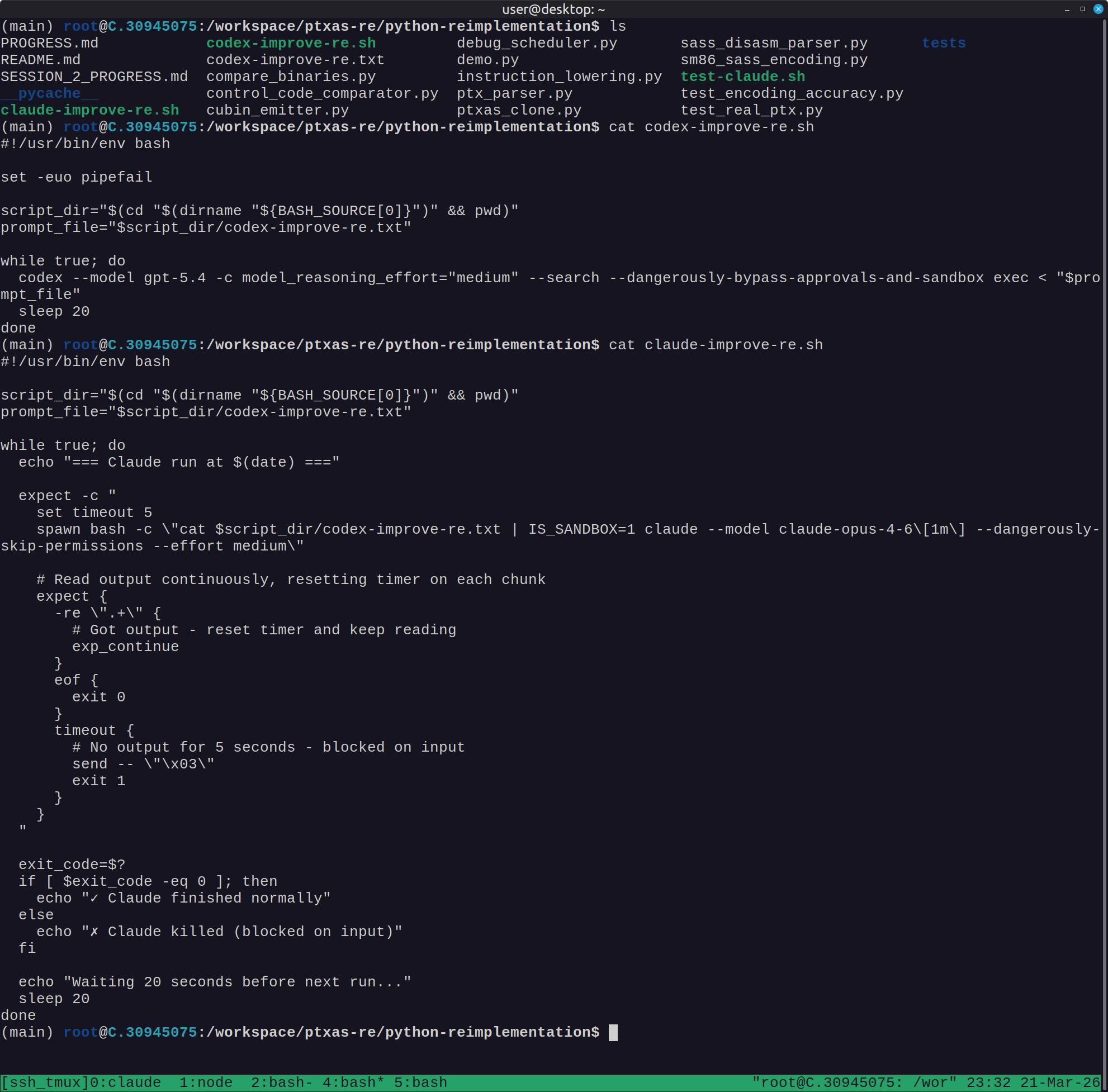Click the __pycache__ directory entry
1108x1092 pixels.
pos(49,93)
